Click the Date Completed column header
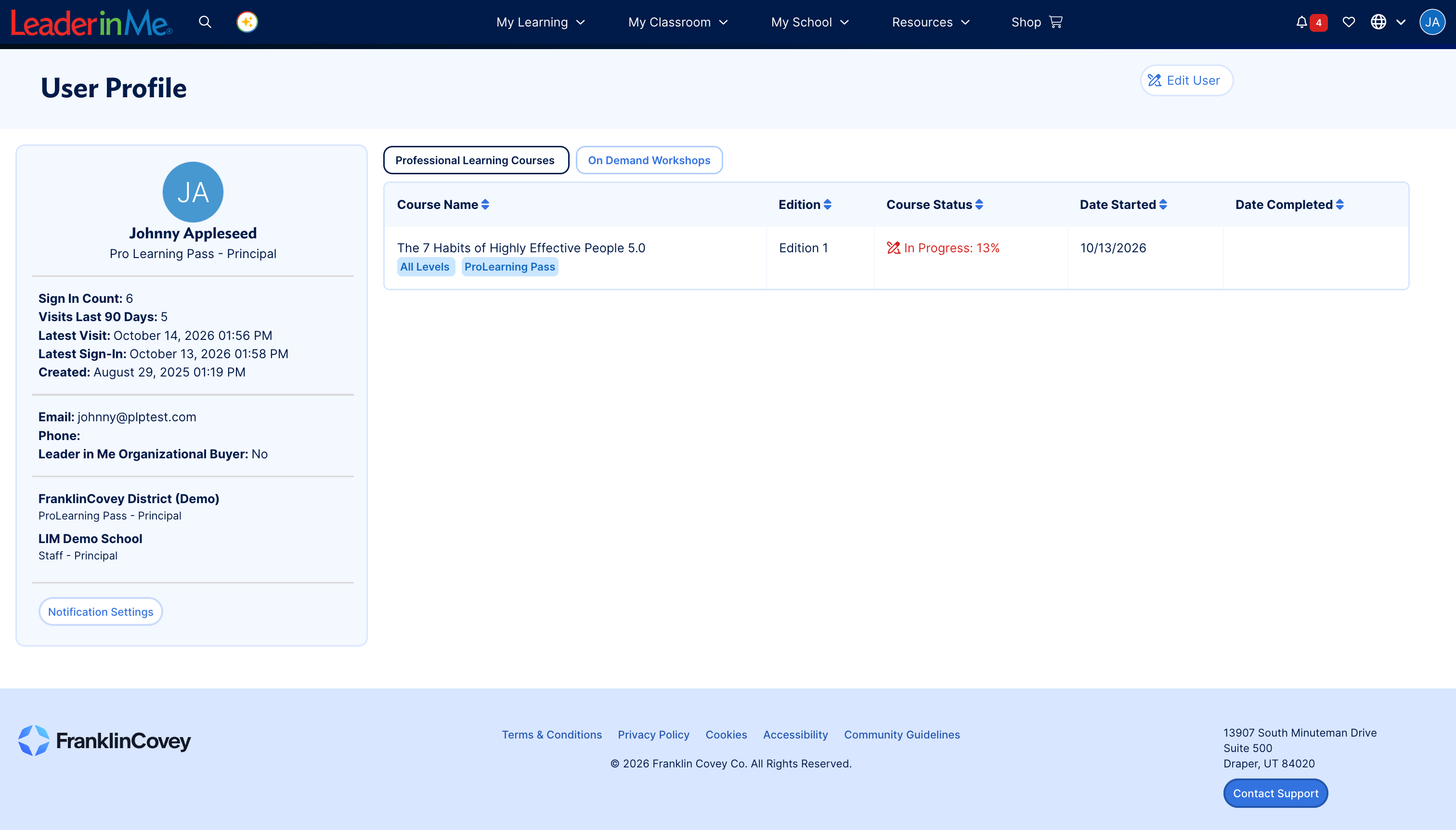This screenshot has height=830, width=1456. click(x=1289, y=205)
